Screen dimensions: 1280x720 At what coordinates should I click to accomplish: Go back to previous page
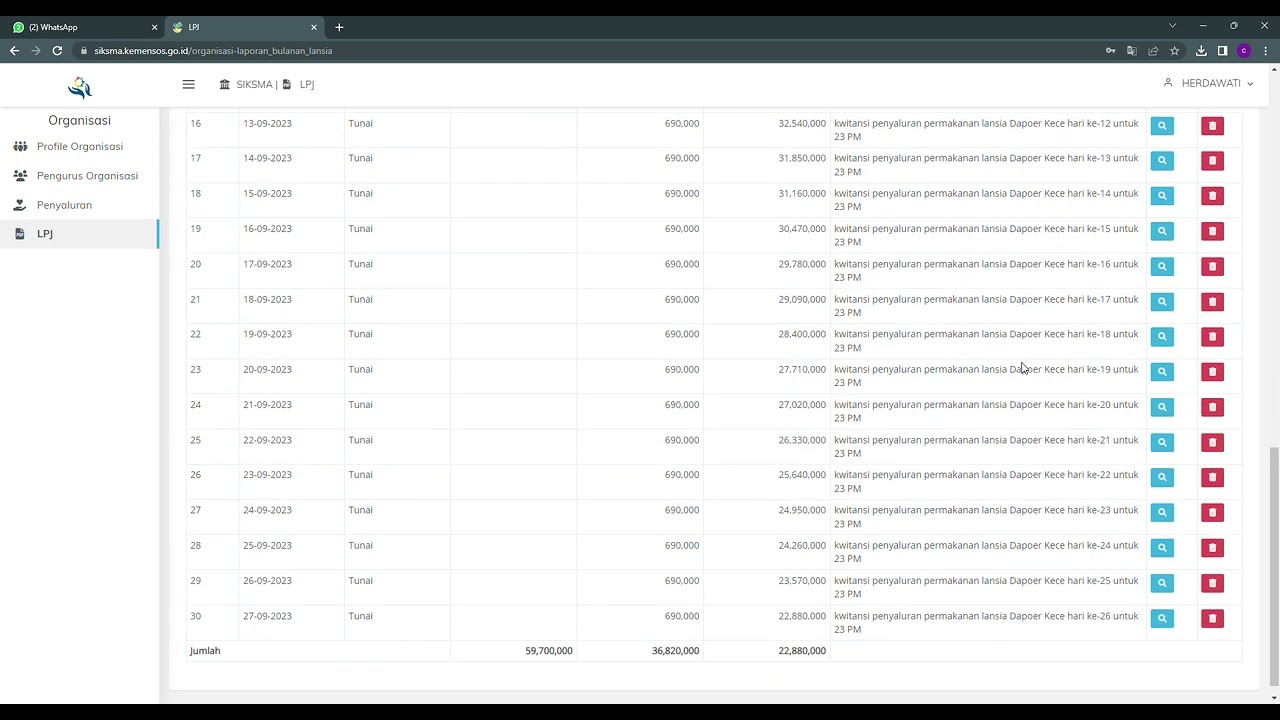point(14,51)
